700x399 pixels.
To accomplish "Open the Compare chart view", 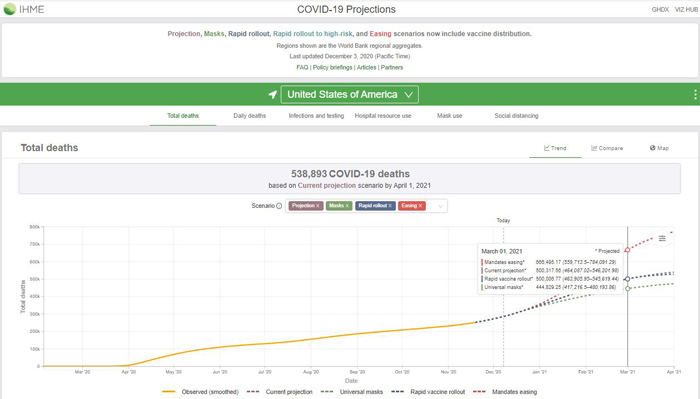I will click(607, 148).
